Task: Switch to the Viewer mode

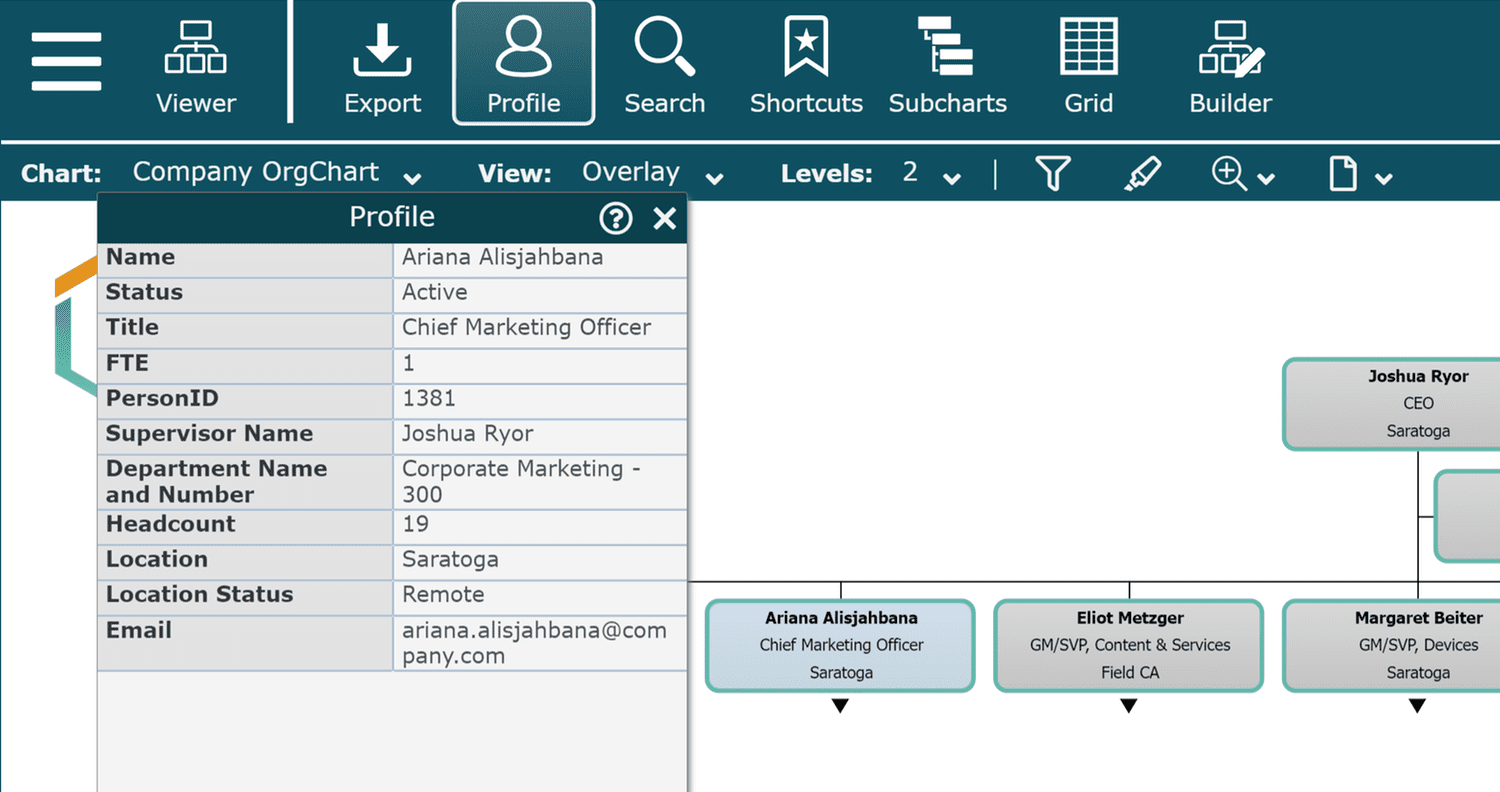Action: (195, 65)
